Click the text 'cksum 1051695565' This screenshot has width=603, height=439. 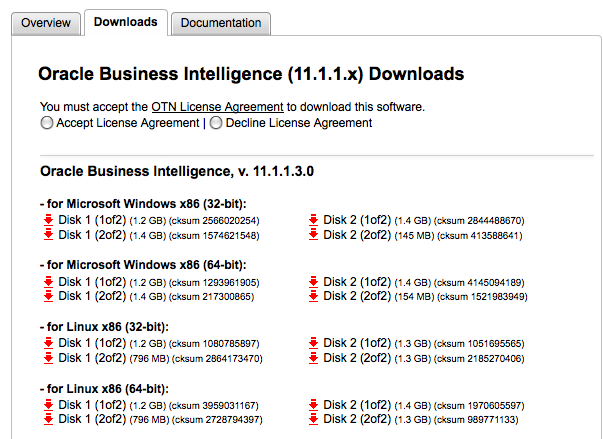479,344
